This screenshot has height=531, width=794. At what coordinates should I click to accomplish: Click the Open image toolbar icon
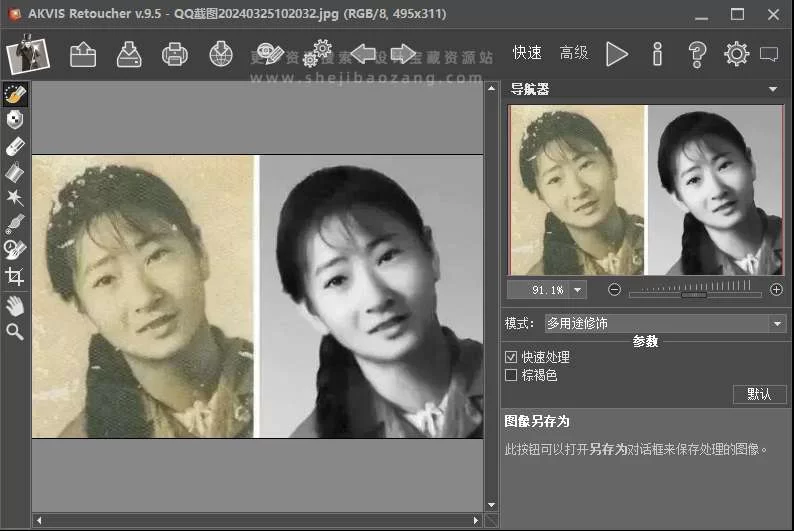tap(83, 54)
